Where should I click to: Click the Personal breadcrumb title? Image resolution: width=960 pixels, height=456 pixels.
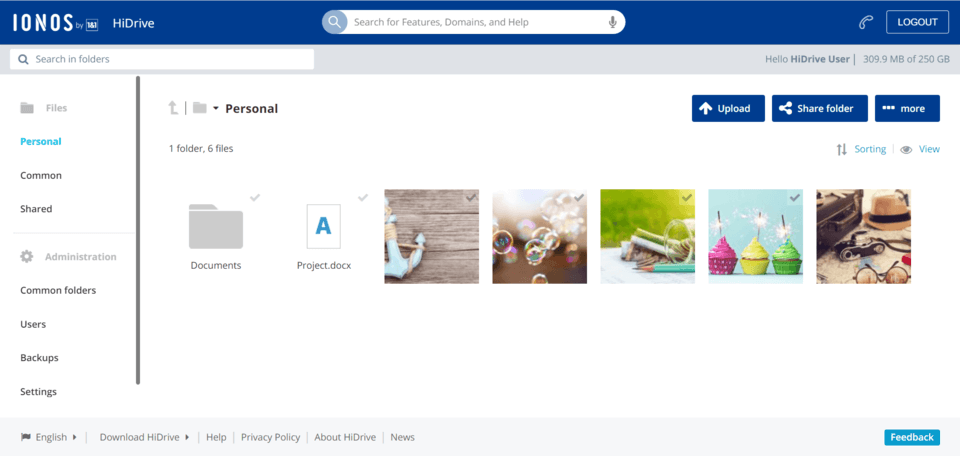[x=252, y=109]
